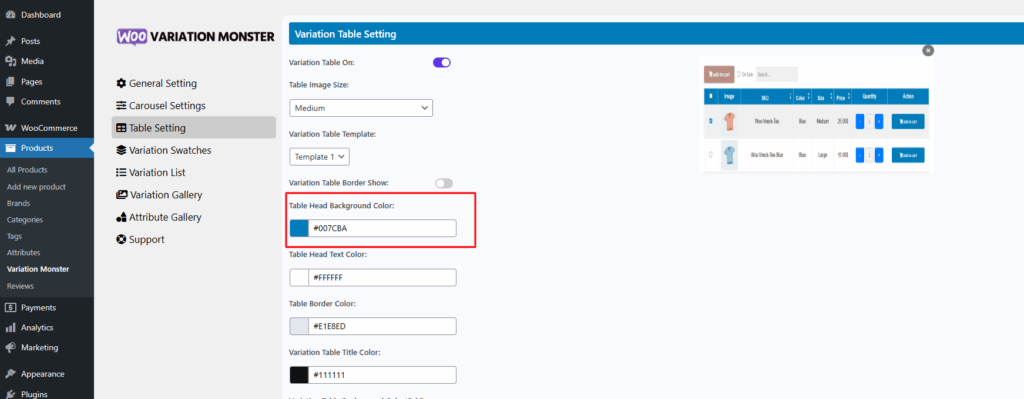
Task: Click Variation Table Title Color swatch
Action: [x=299, y=375]
